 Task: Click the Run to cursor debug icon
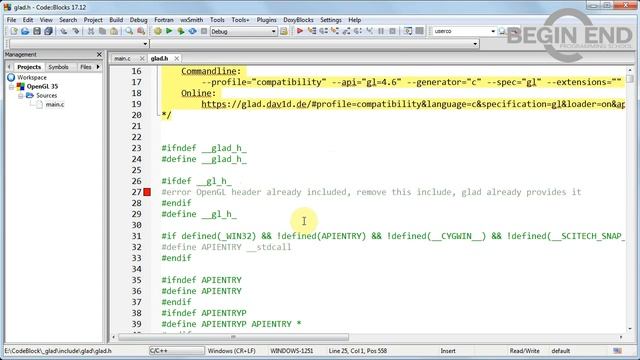[x=312, y=31]
